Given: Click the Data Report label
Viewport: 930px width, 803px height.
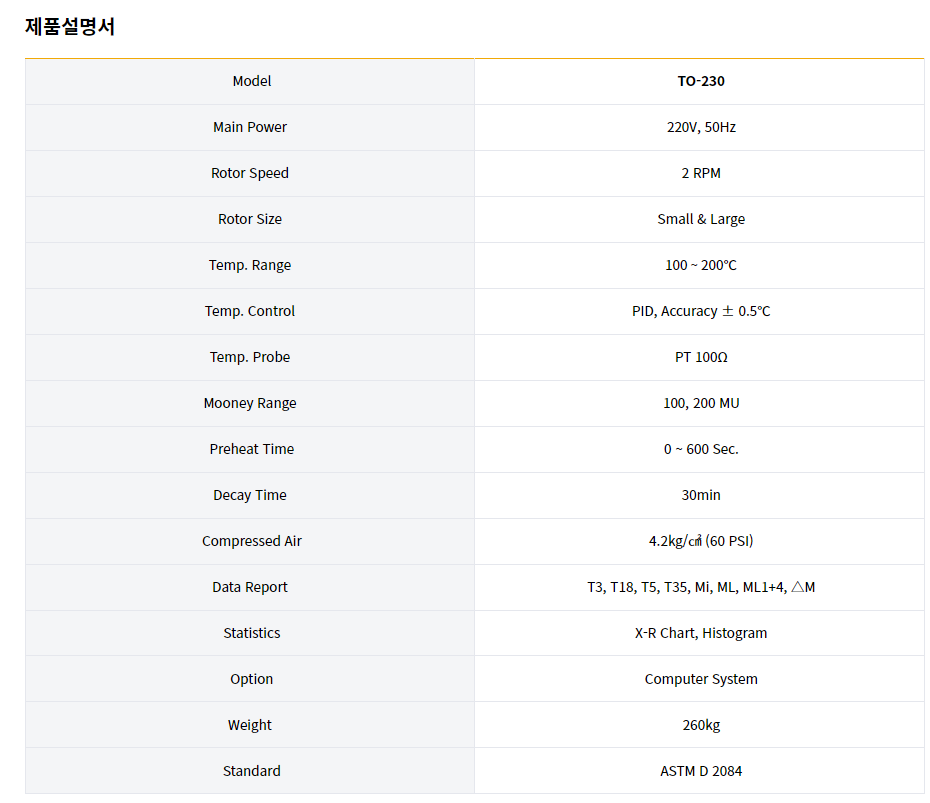Looking at the screenshot, I should (x=250, y=587).
